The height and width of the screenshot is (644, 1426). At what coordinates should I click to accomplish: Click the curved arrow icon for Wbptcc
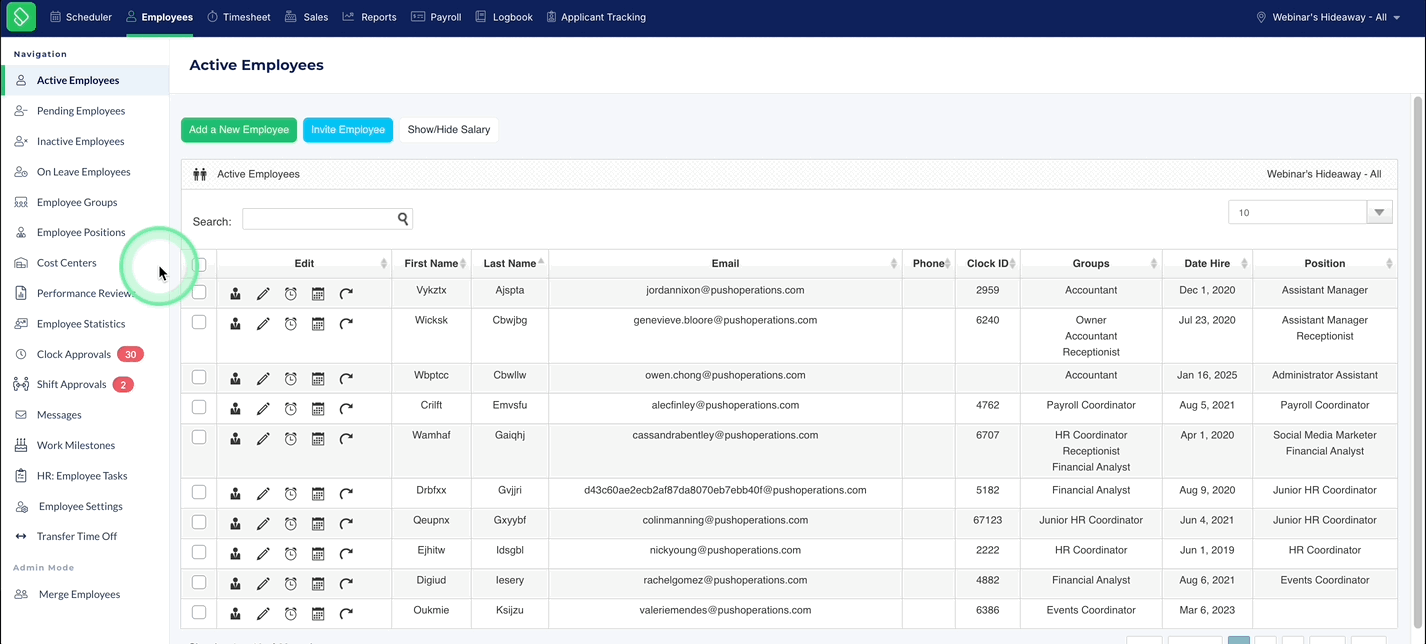pyautogui.click(x=346, y=379)
